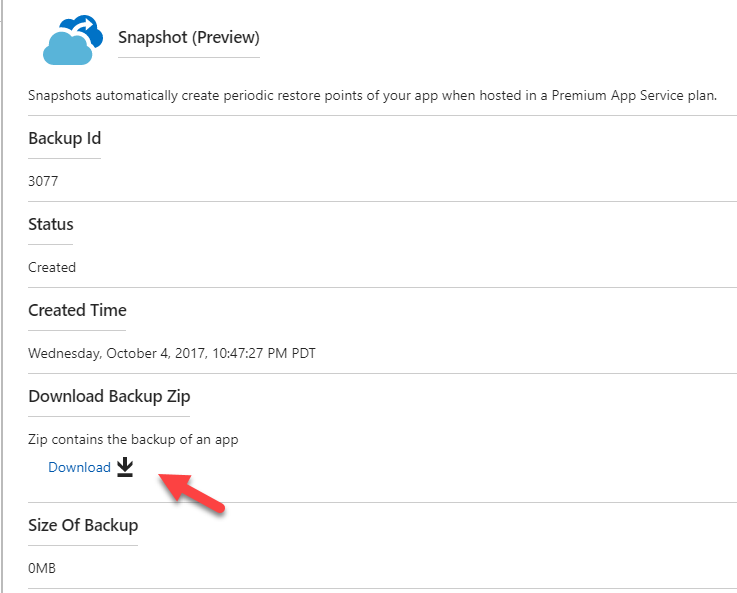
Task: Click '(Preview)' in the Snapshot title
Action: pos(226,38)
